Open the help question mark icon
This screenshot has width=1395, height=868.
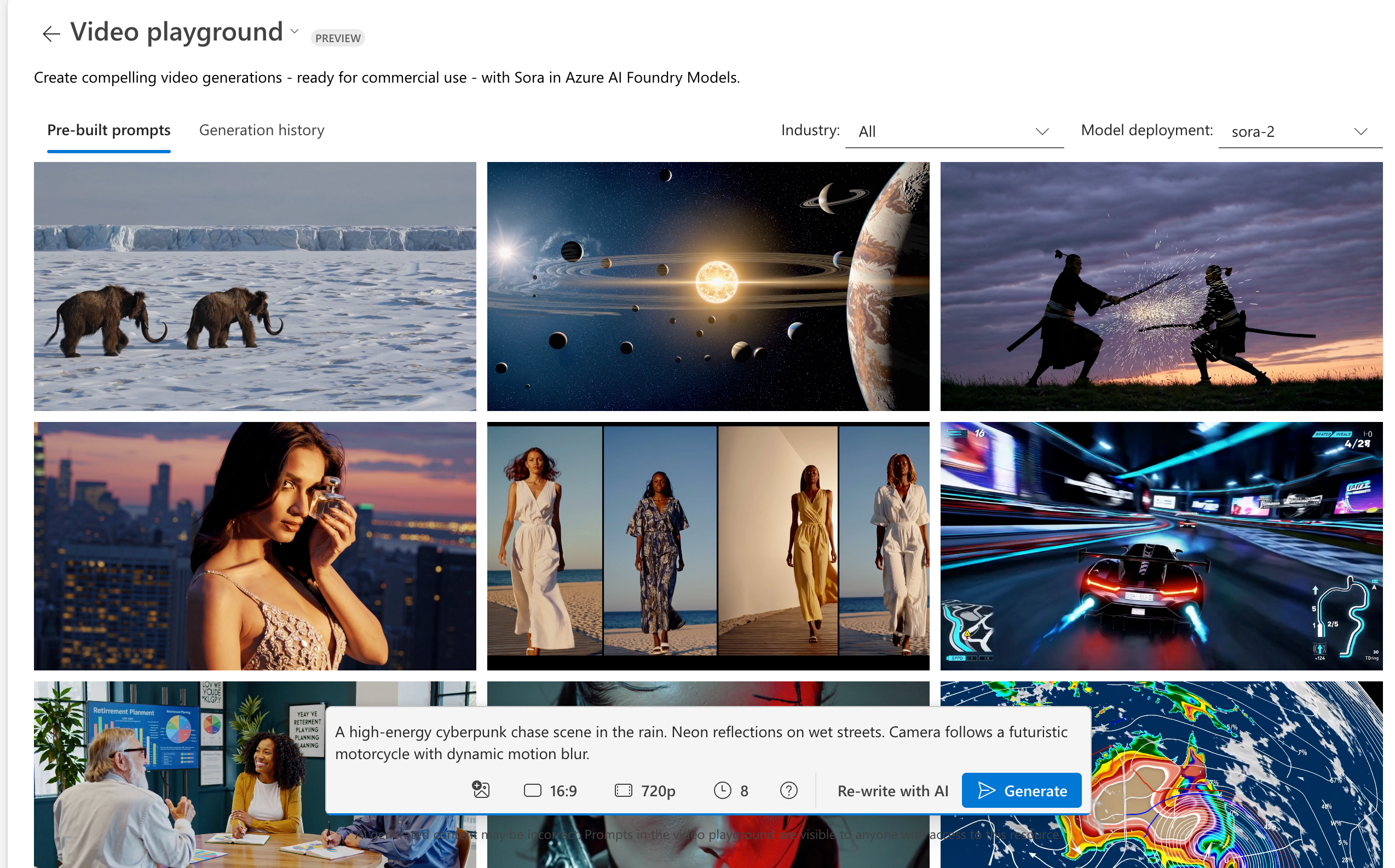788,790
